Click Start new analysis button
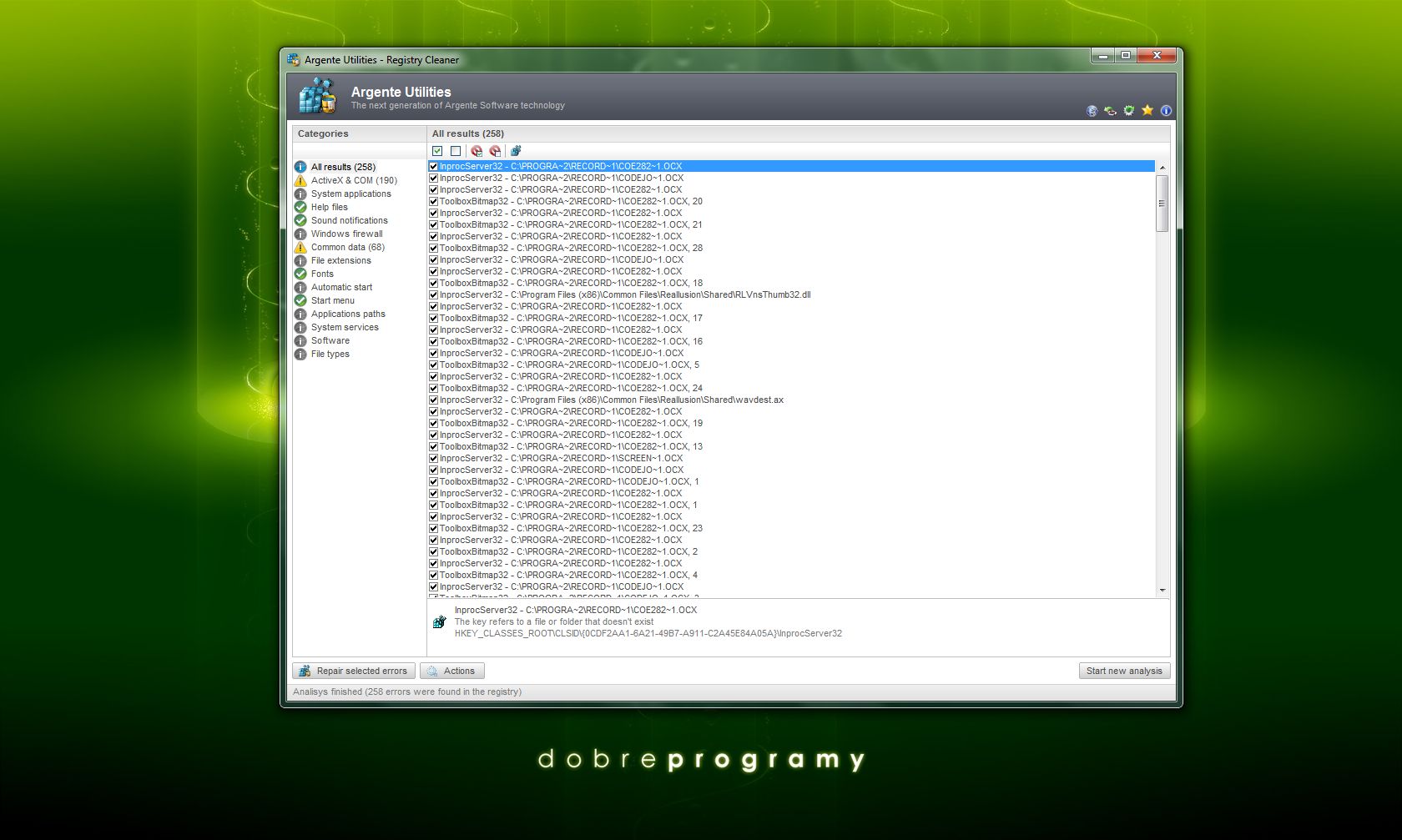This screenshot has width=1402, height=840. click(1124, 671)
